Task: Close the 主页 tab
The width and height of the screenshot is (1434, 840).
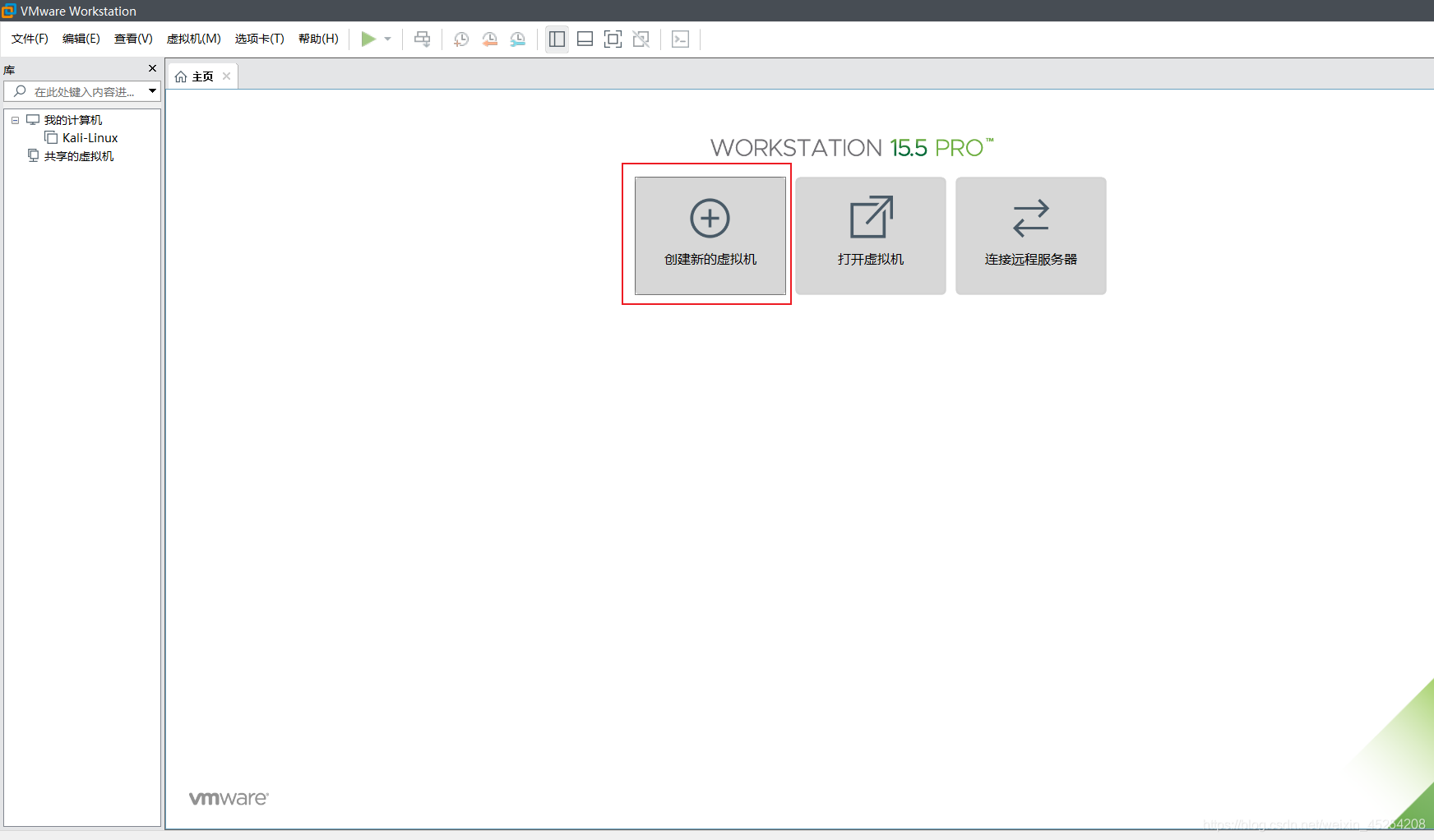Action: coord(226,76)
